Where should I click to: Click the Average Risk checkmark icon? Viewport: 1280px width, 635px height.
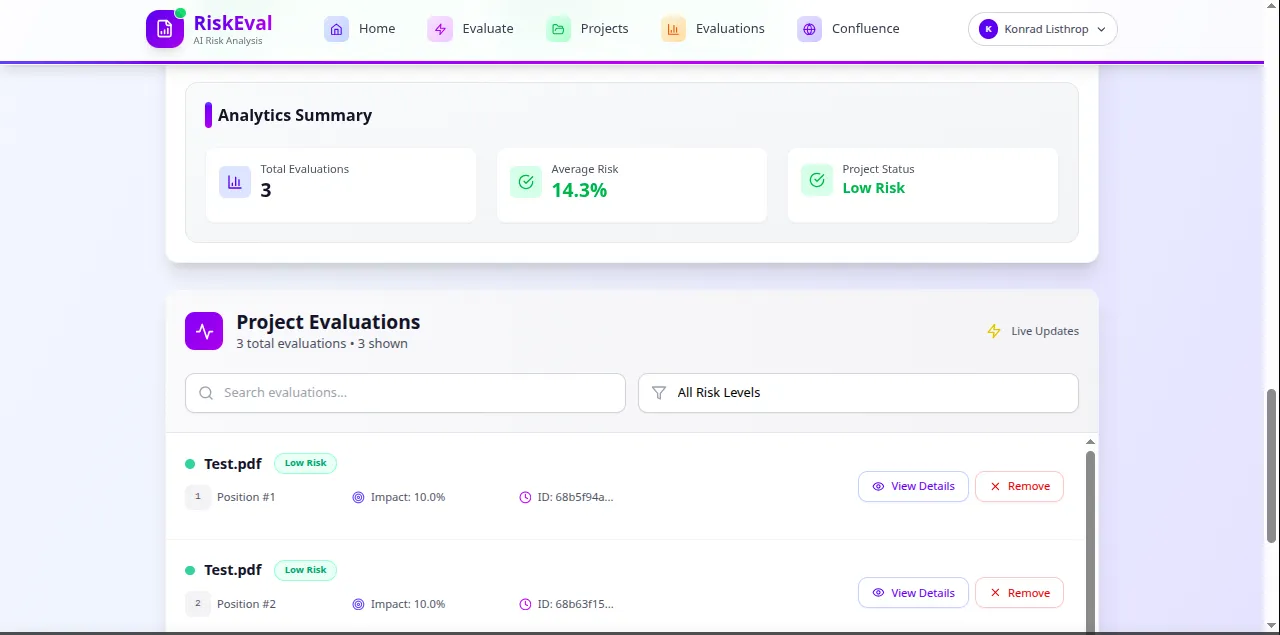[x=526, y=182]
